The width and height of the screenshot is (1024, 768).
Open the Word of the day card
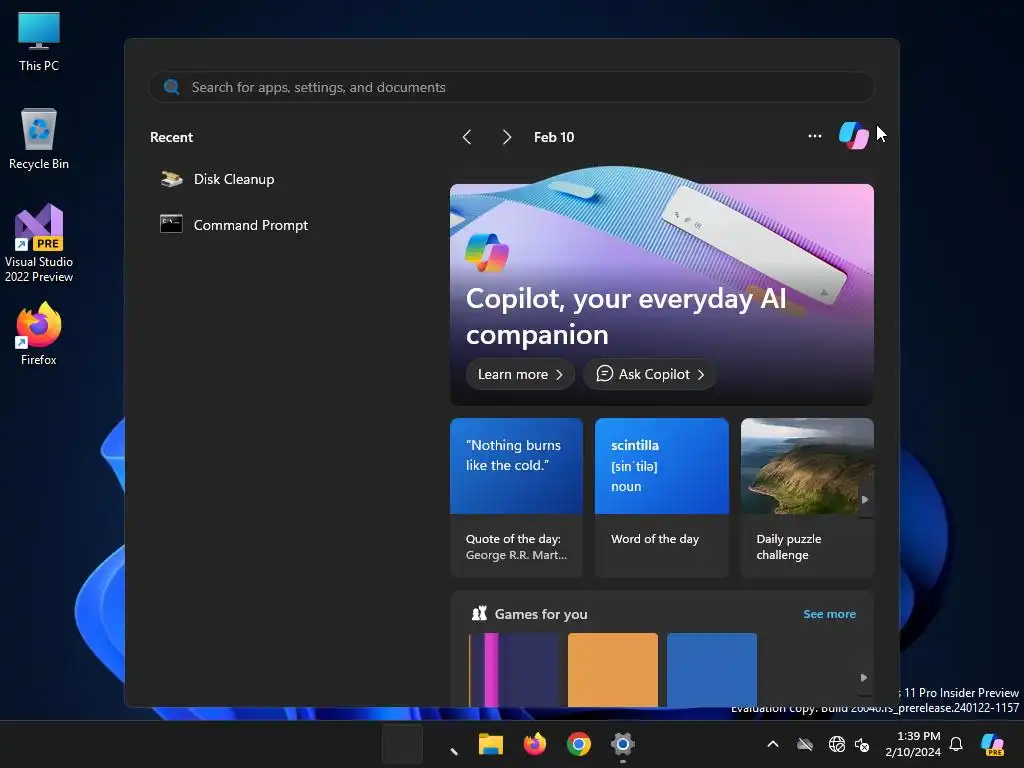click(x=662, y=498)
